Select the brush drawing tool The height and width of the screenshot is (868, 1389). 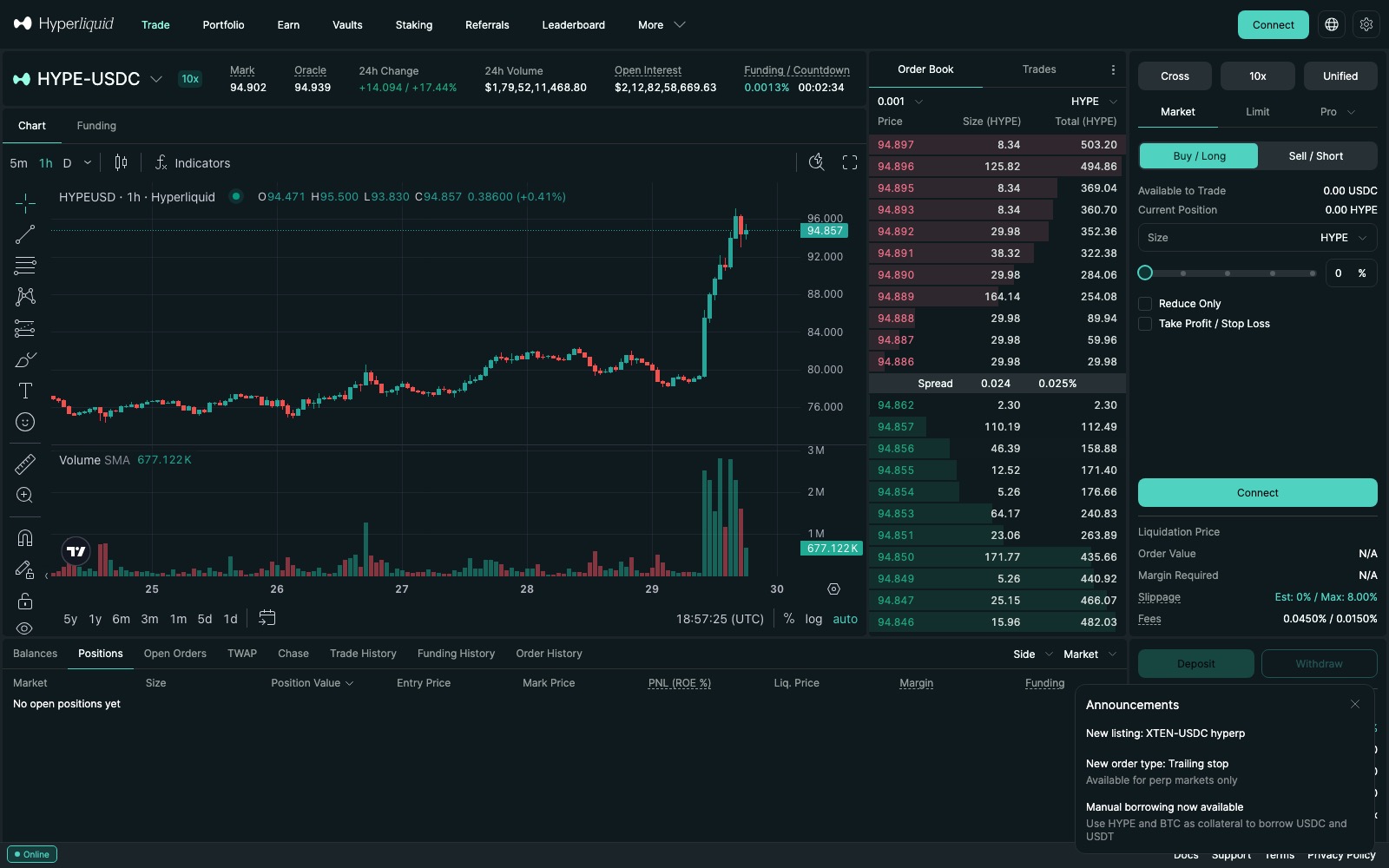pos(25,359)
